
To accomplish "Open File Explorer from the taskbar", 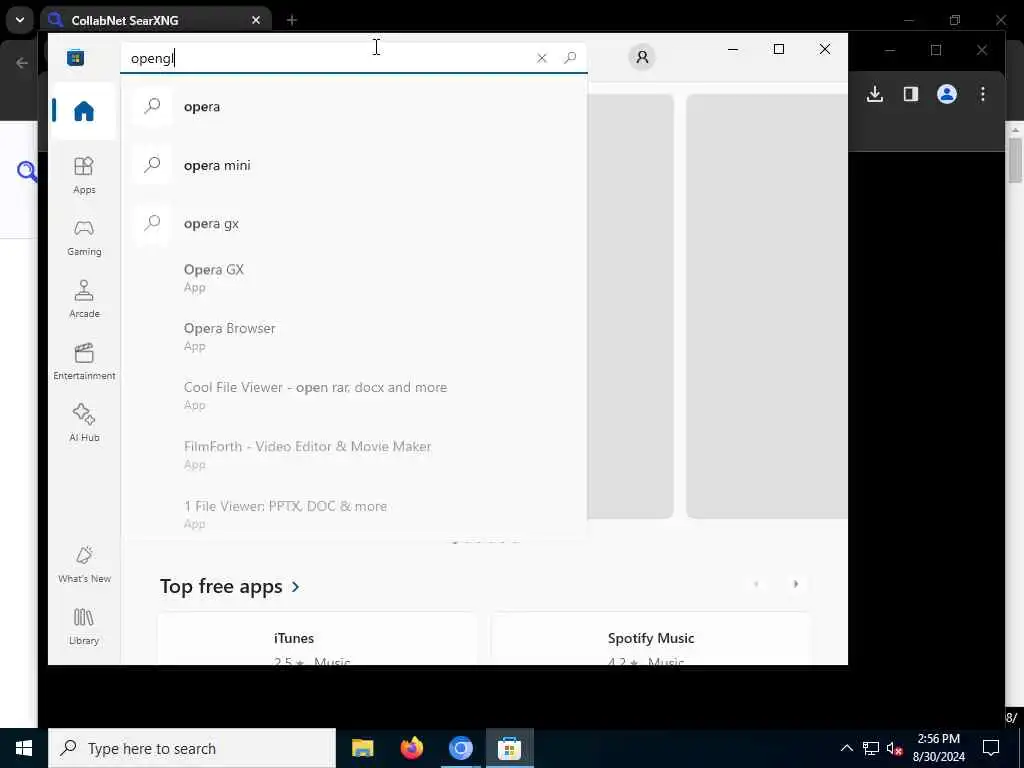I will point(362,748).
